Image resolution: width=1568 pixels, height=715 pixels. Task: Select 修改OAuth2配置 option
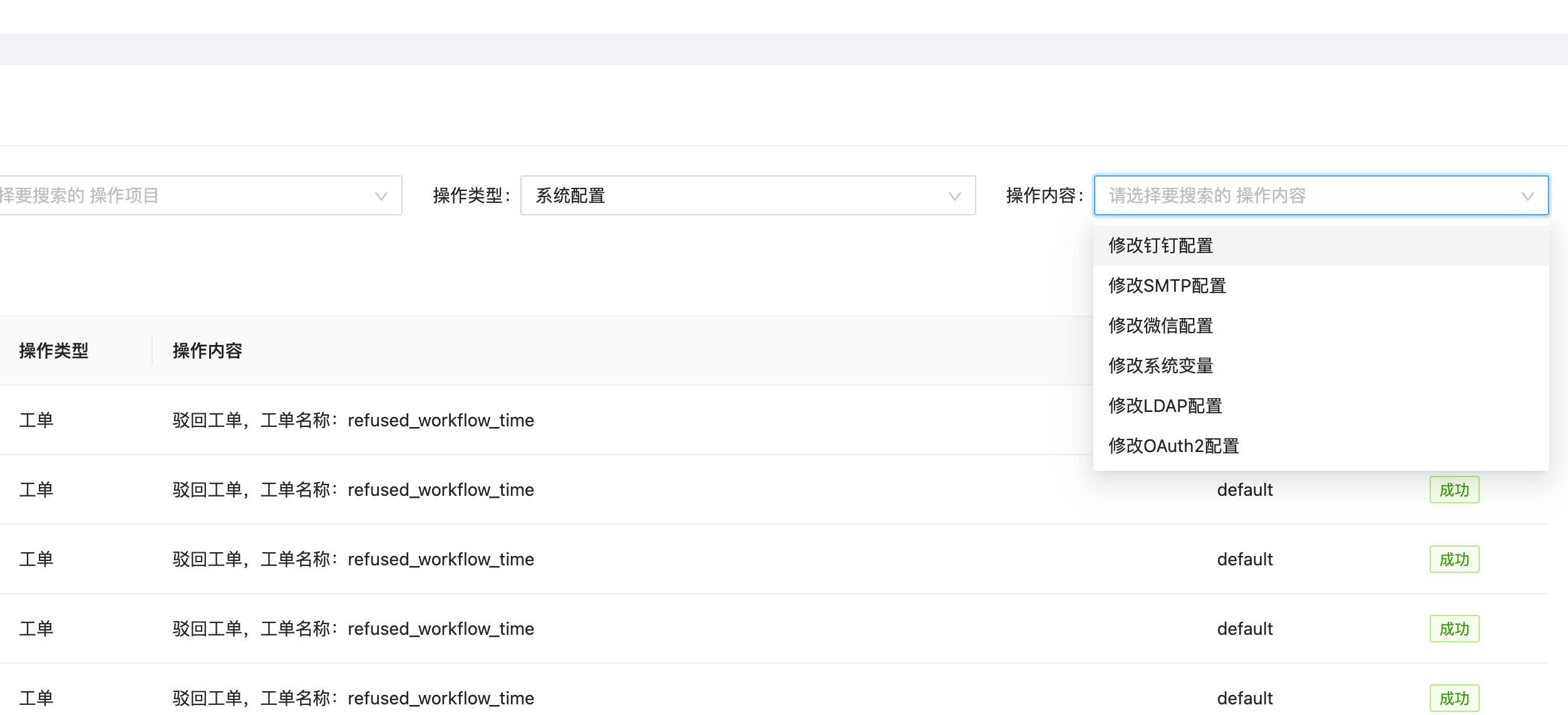pos(1173,446)
